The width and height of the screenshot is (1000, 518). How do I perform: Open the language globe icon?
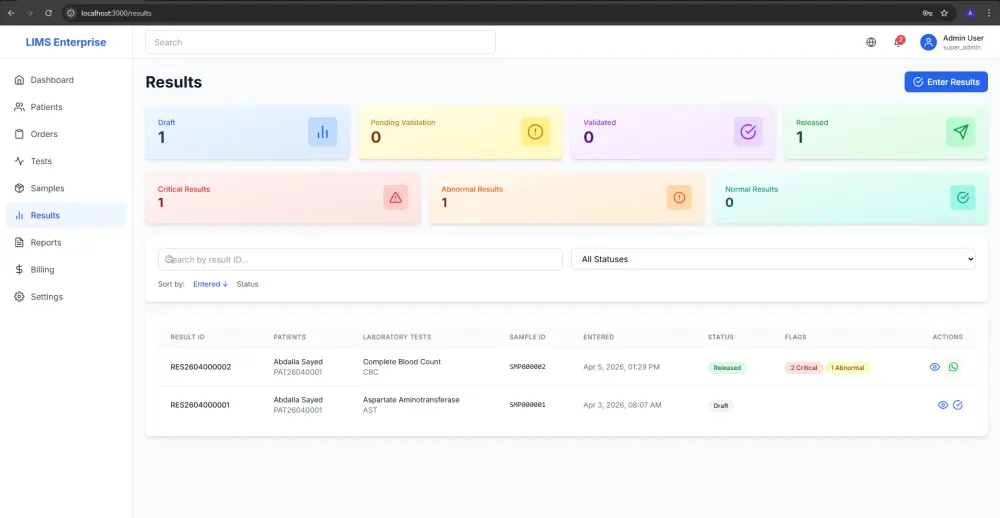871,42
